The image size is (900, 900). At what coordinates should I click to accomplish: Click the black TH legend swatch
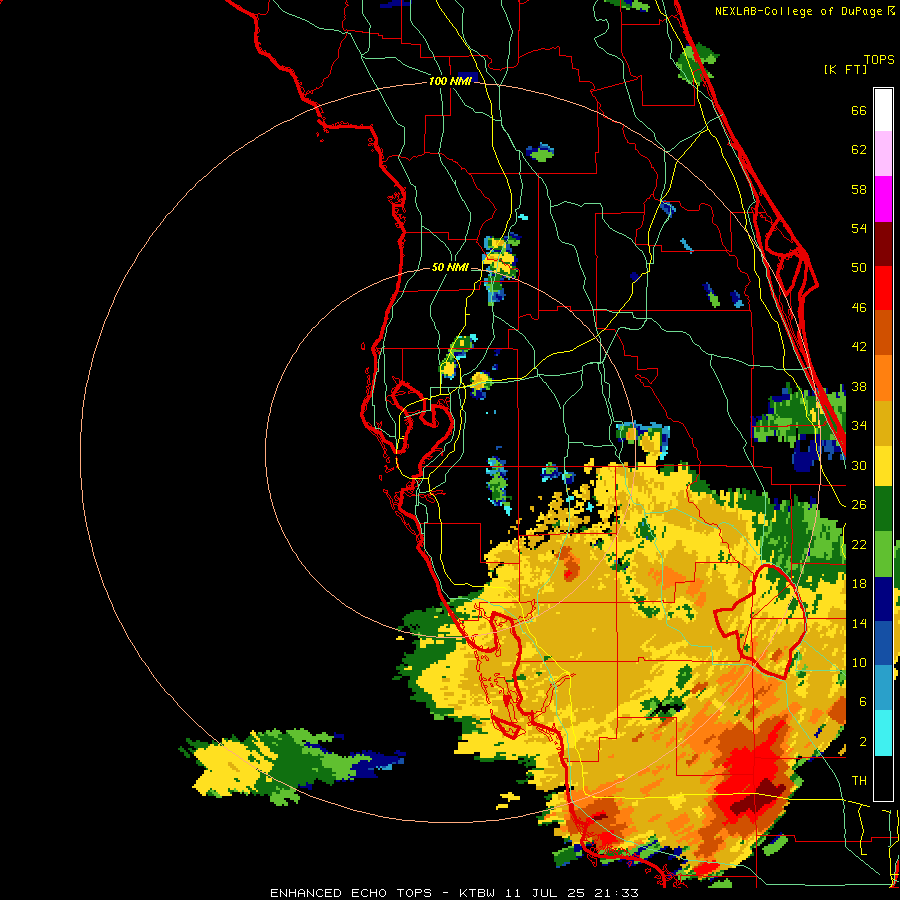(x=883, y=778)
